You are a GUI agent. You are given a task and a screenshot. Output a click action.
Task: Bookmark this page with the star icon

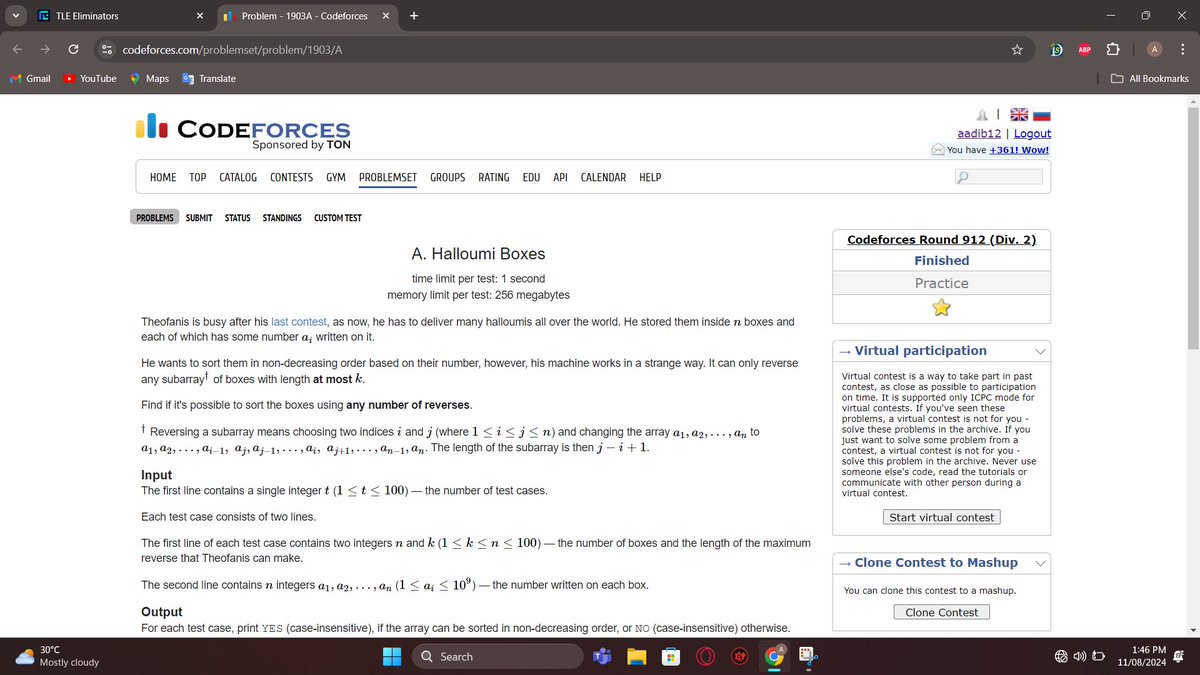pyautogui.click(x=1017, y=49)
